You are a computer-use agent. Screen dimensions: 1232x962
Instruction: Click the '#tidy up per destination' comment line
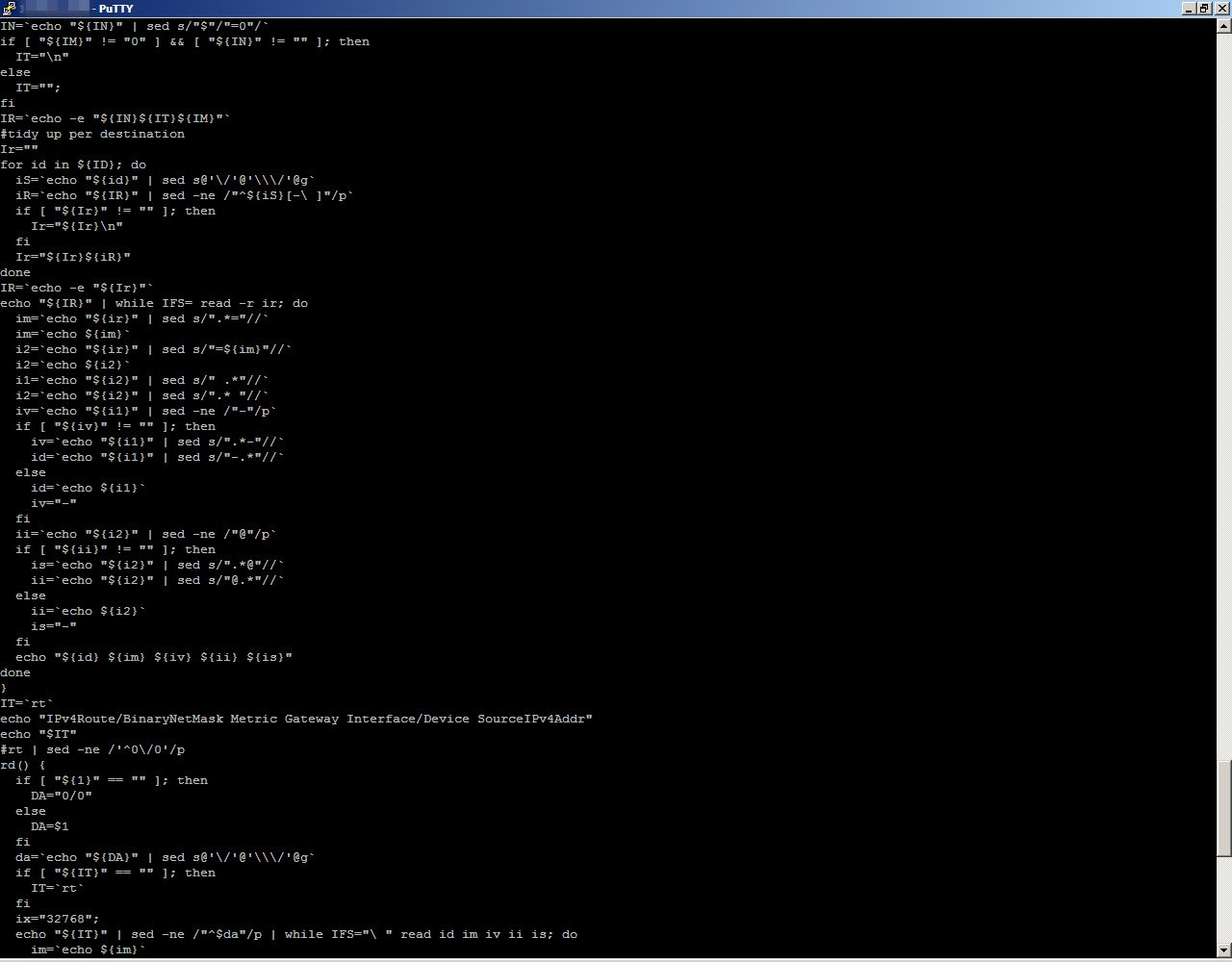(92, 134)
